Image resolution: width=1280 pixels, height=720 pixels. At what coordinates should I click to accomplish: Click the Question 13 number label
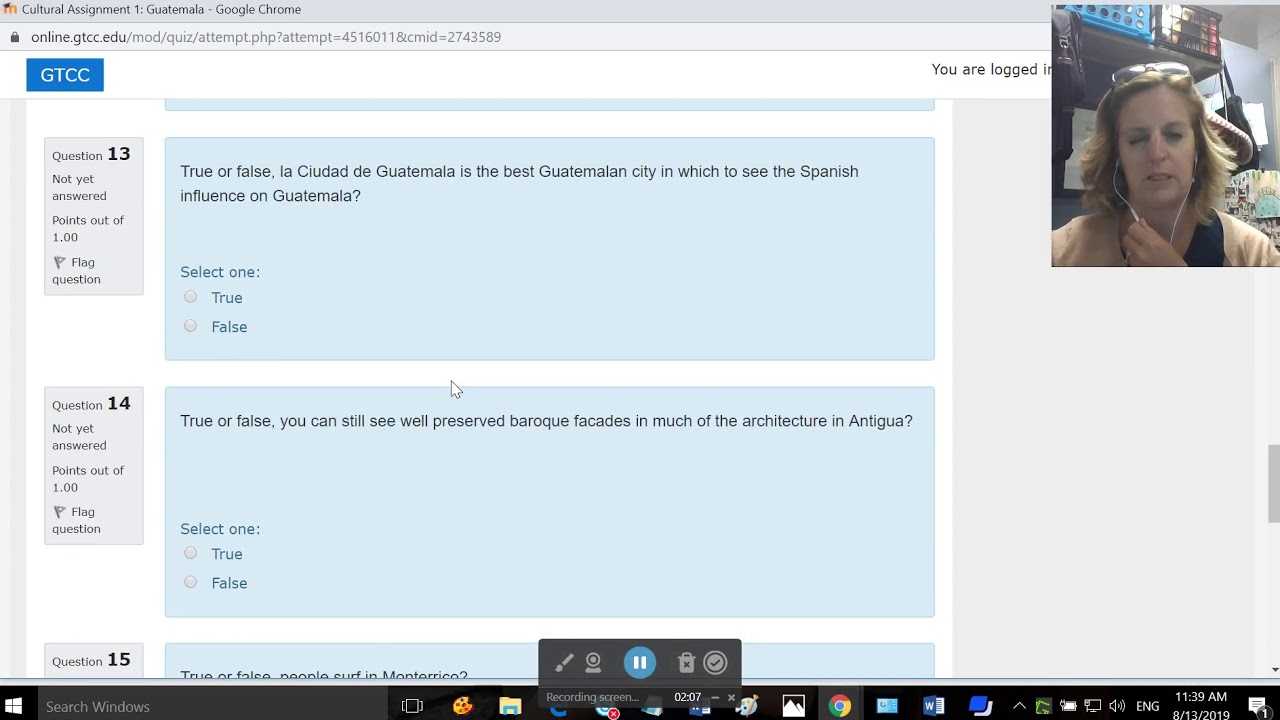[91, 154]
